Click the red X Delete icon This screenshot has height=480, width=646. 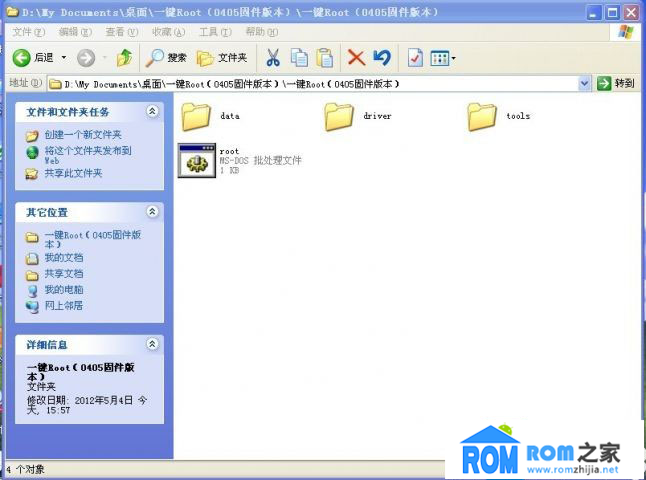pyautogui.click(x=356, y=58)
